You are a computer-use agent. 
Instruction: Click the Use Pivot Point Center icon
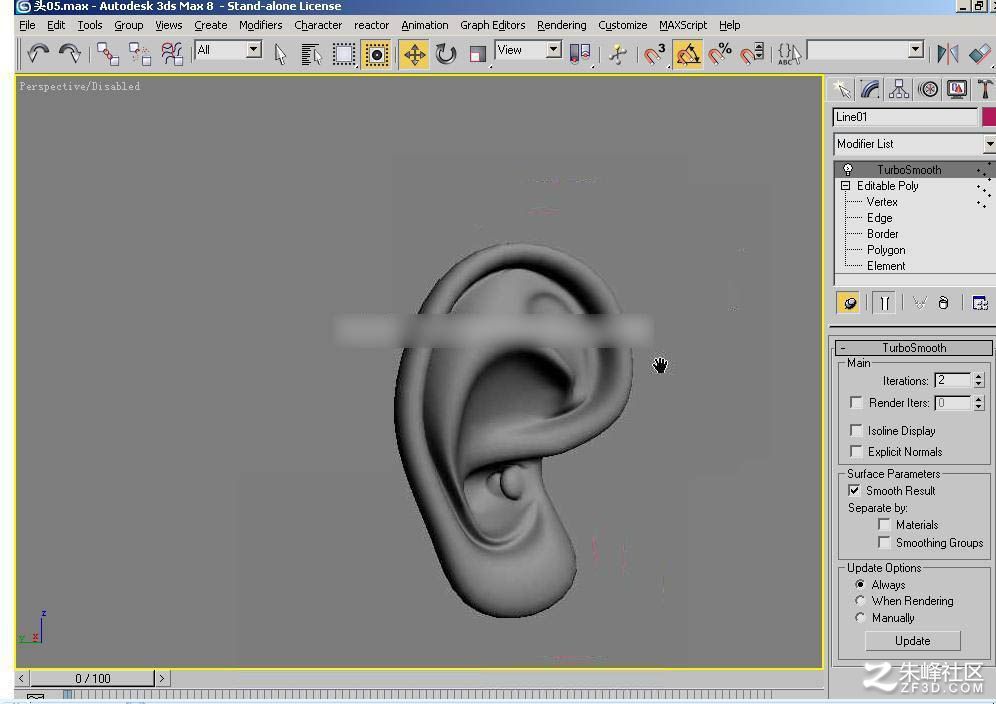580,53
